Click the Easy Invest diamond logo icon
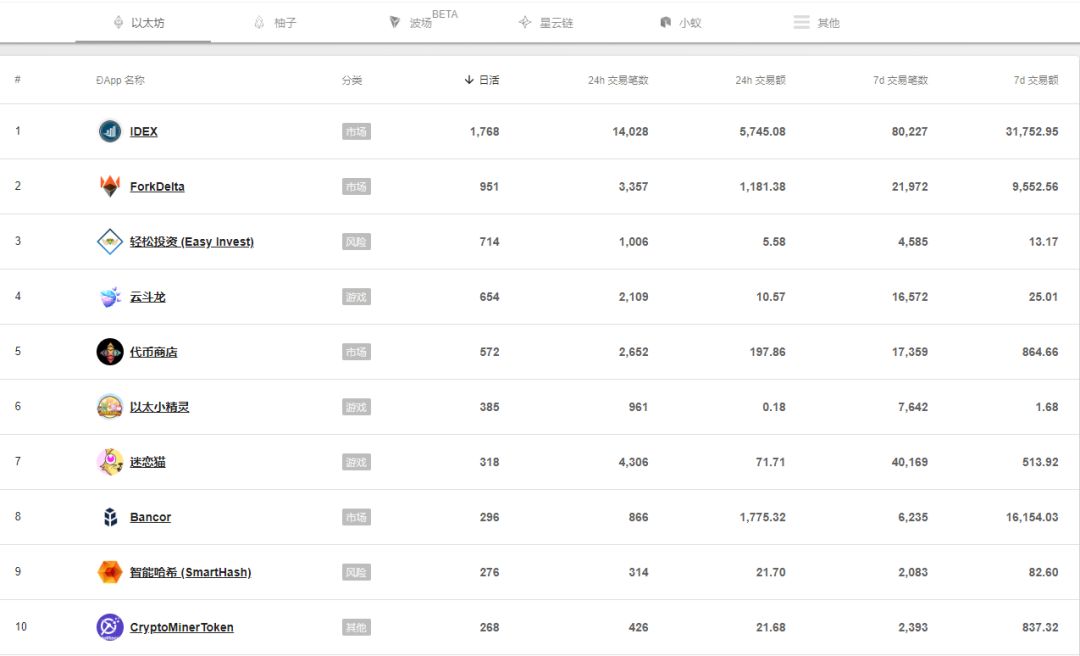Viewport: 1080px width, 656px height. (x=110, y=241)
